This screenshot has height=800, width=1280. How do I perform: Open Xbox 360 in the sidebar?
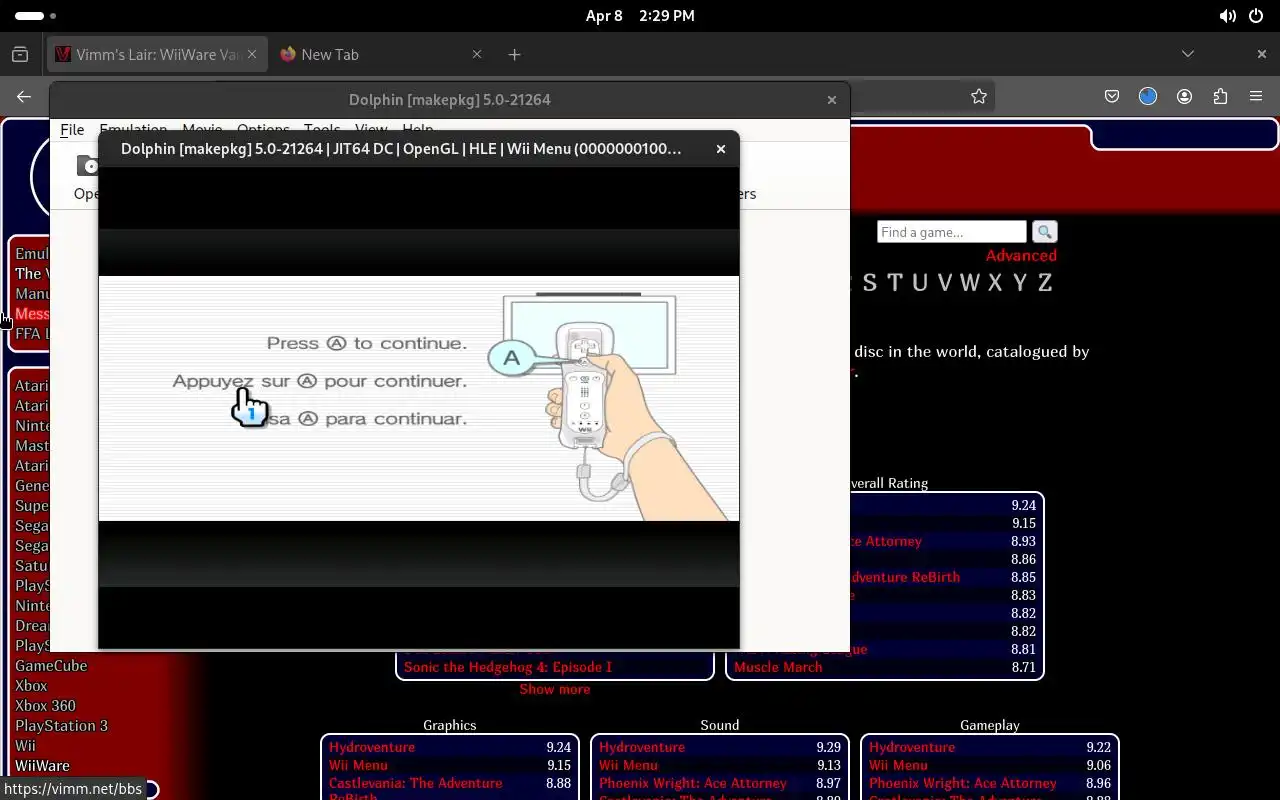click(45, 706)
